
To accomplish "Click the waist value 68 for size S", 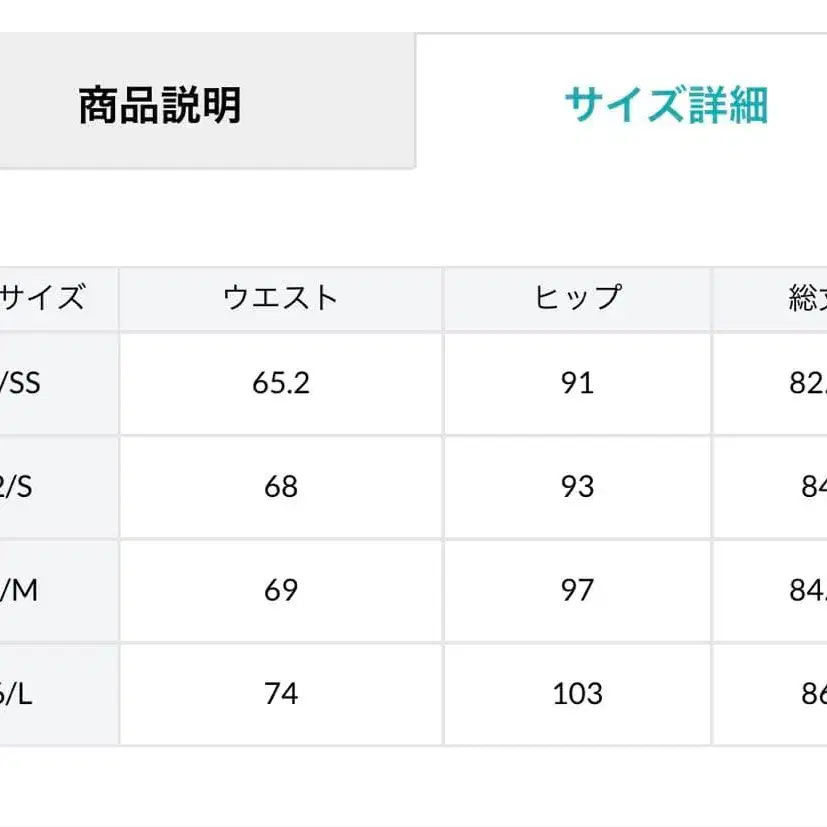I will 280,486.
